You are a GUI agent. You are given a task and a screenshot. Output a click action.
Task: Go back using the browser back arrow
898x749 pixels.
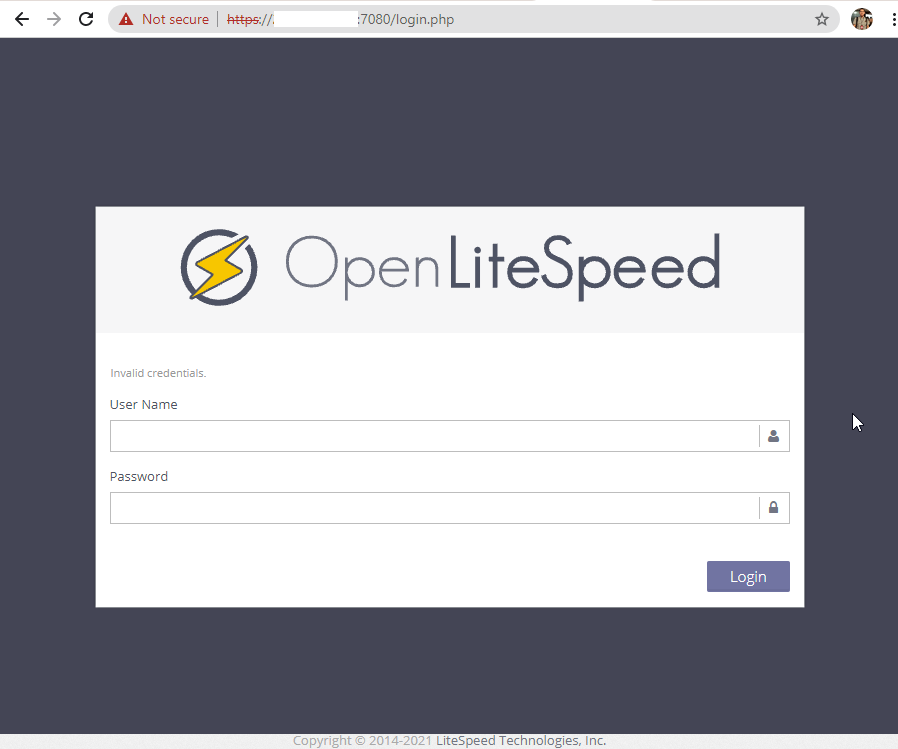[22, 19]
